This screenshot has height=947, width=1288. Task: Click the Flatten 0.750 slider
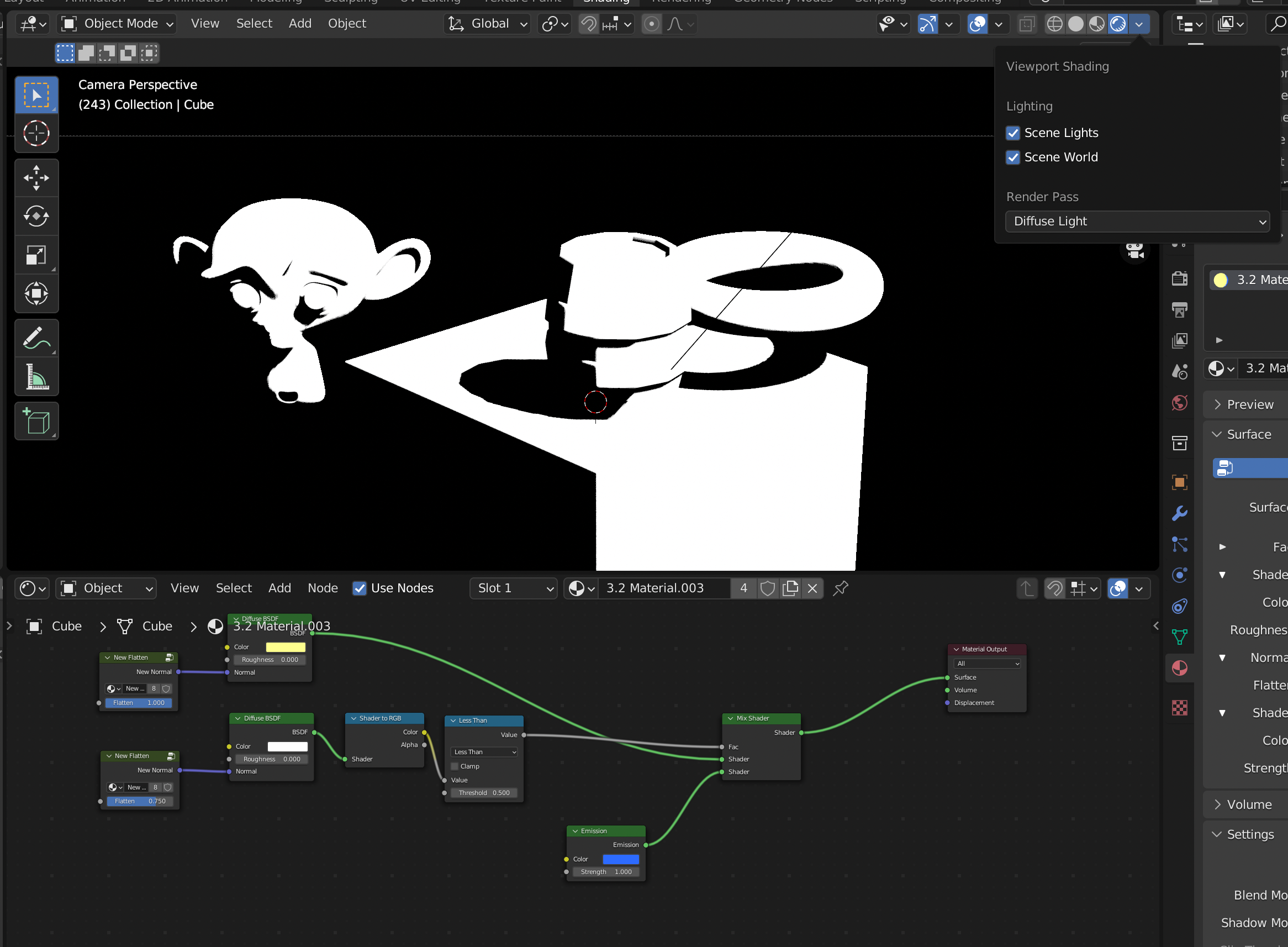(x=140, y=801)
